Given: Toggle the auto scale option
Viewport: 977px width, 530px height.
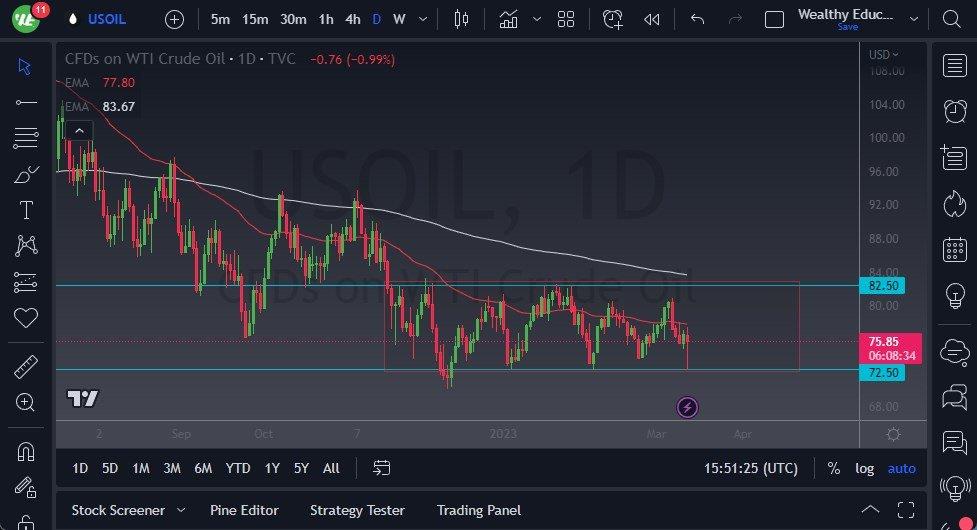Looking at the screenshot, I should point(901,468).
